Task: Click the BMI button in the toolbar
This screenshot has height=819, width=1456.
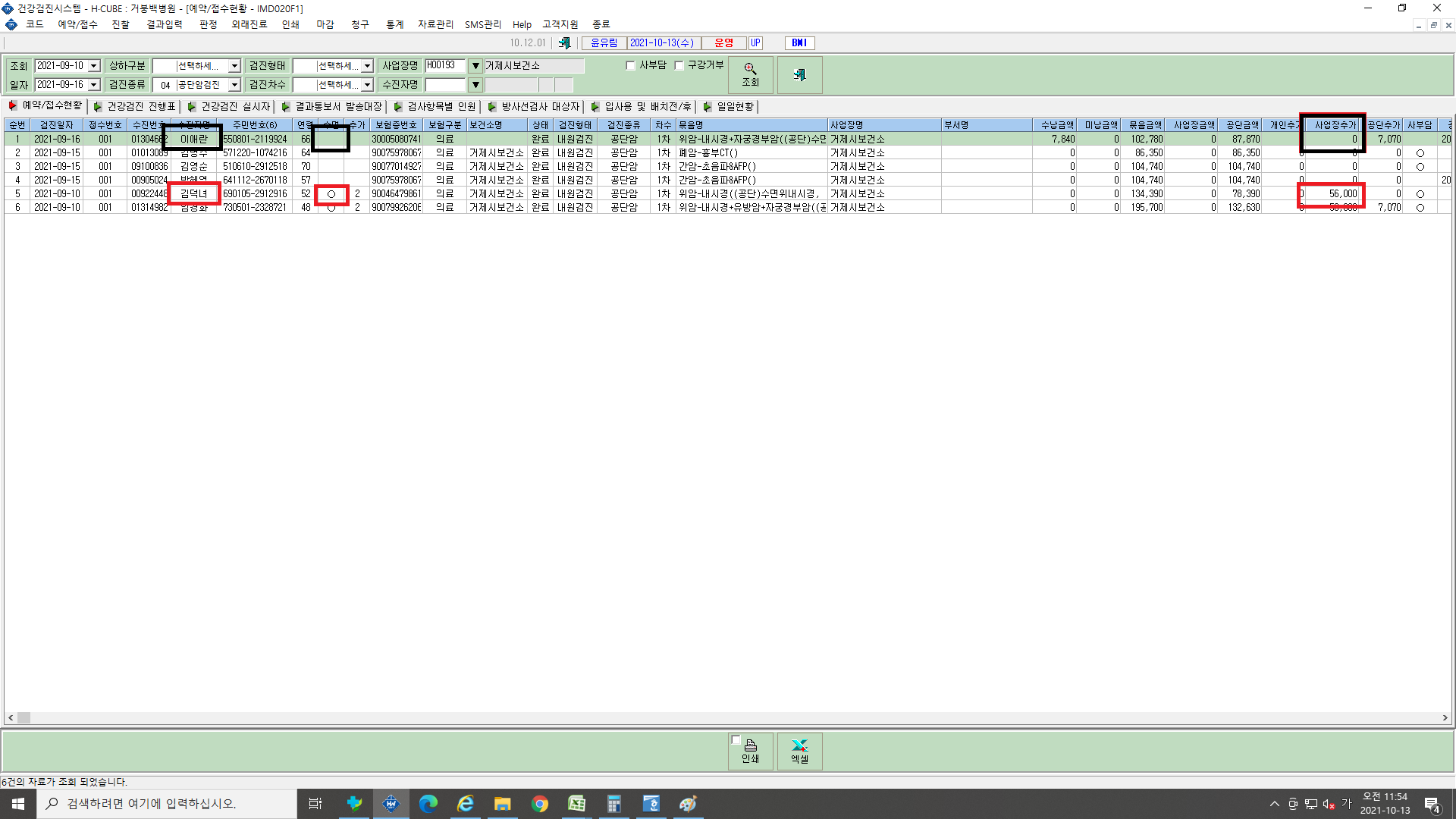Action: (799, 43)
